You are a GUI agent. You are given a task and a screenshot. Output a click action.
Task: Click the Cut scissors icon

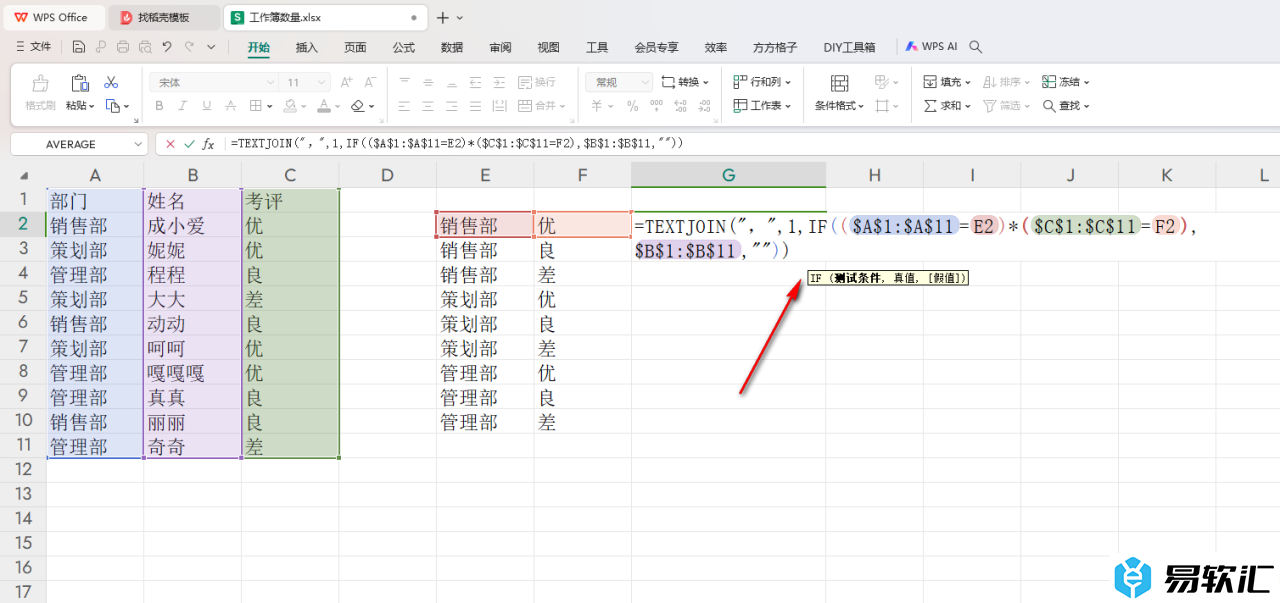tap(111, 82)
